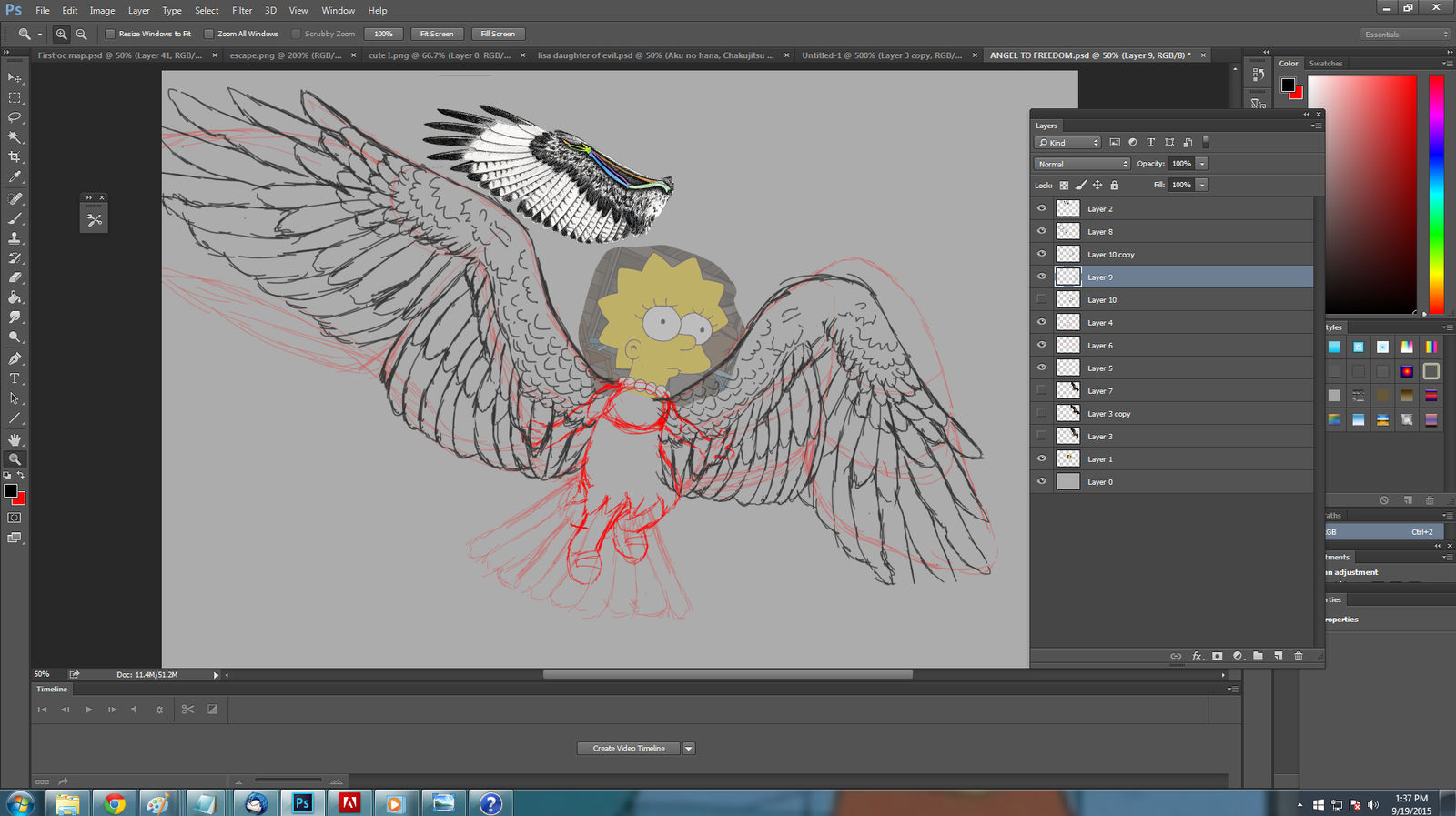Open Google Chrome from taskbar

point(115,802)
